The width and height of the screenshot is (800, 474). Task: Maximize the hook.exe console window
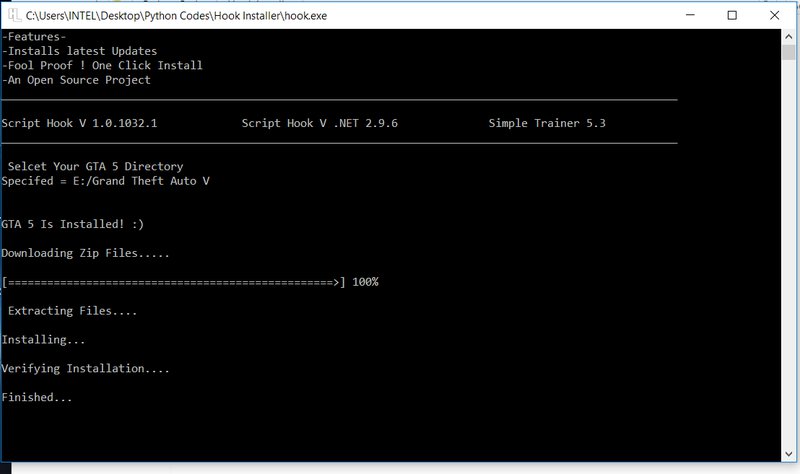click(732, 16)
